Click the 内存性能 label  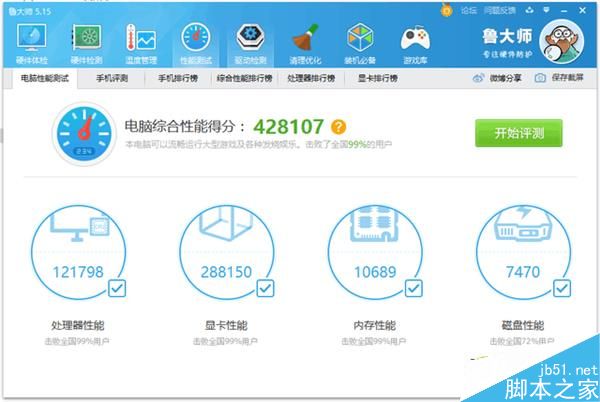tap(375, 326)
